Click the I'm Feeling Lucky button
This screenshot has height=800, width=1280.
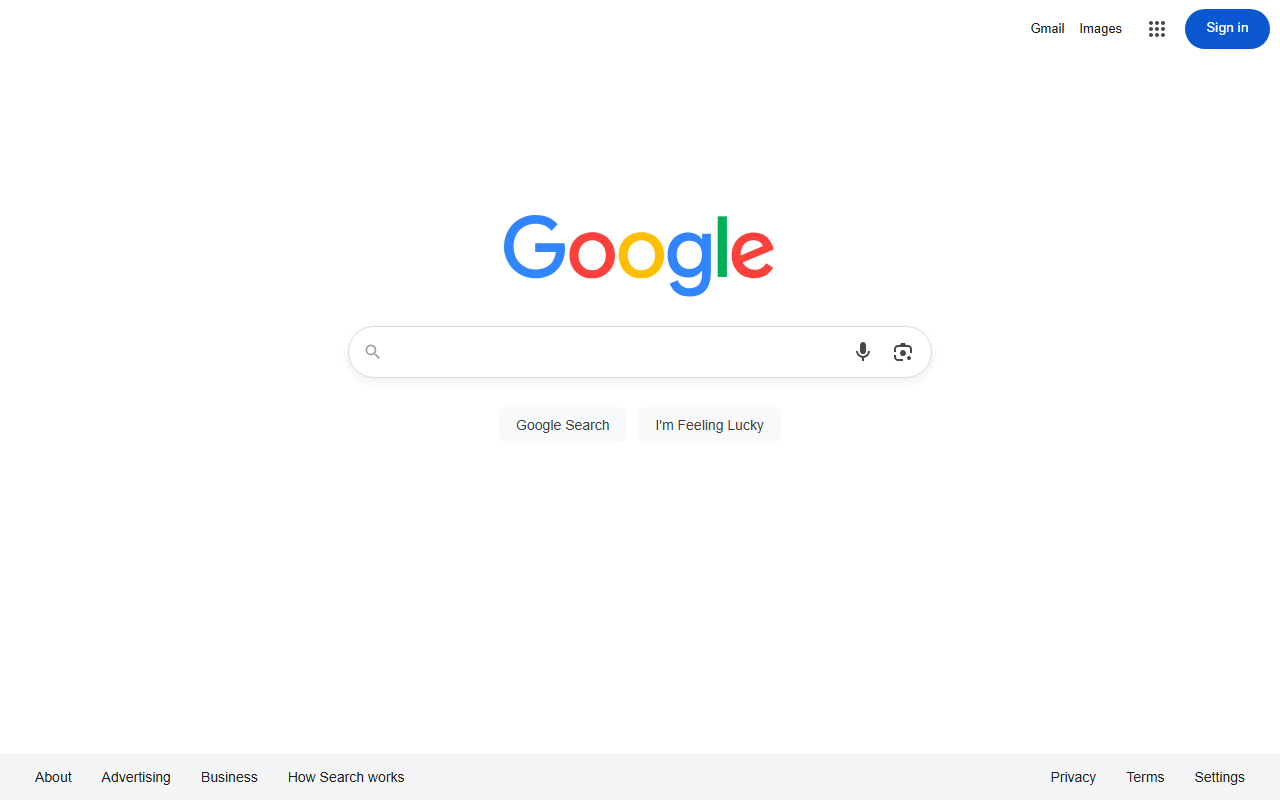pyautogui.click(x=710, y=425)
